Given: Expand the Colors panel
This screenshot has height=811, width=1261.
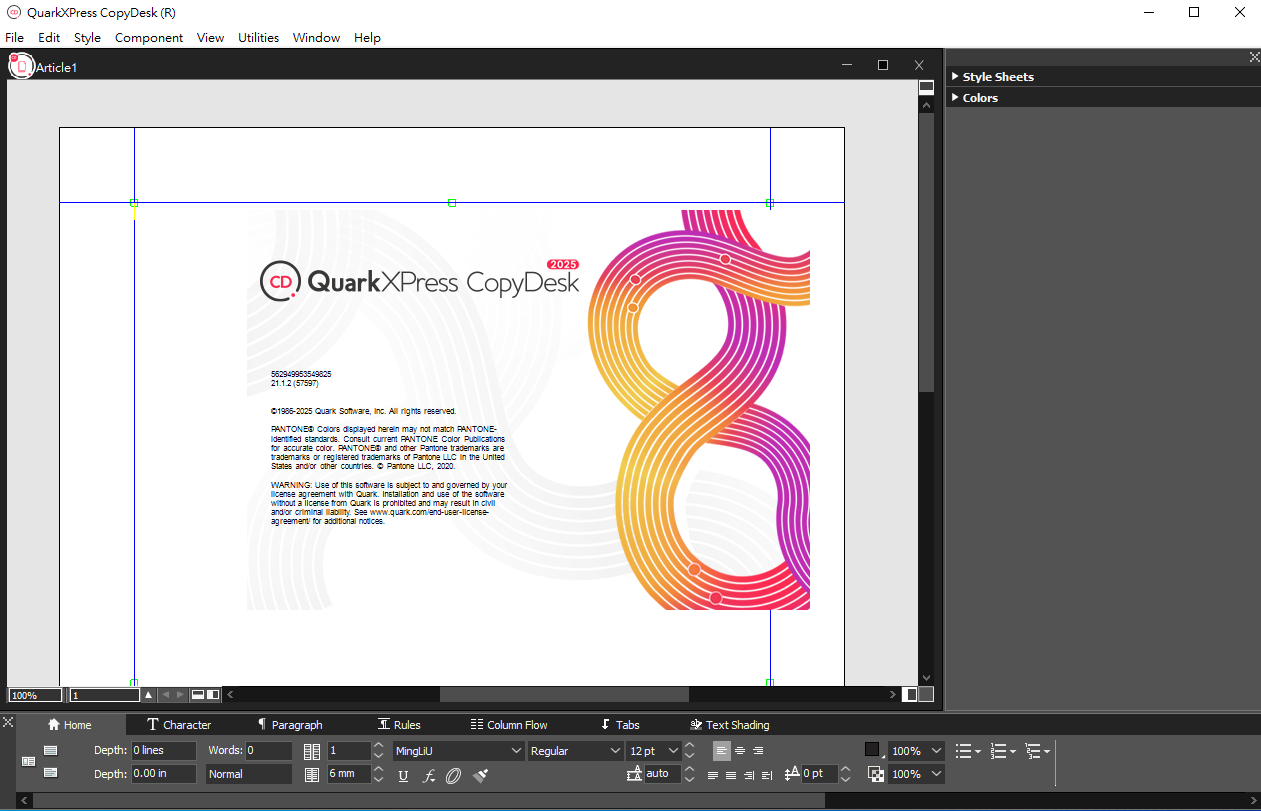Looking at the screenshot, I should 955,97.
